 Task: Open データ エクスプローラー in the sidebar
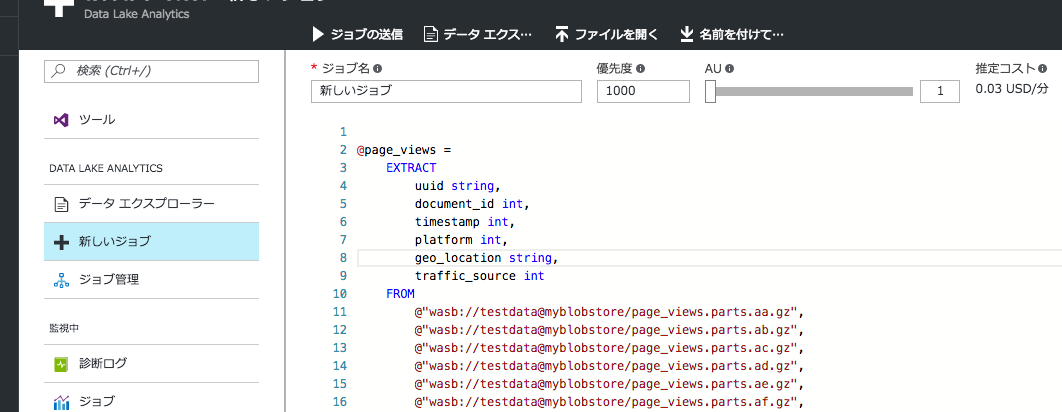coord(152,203)
